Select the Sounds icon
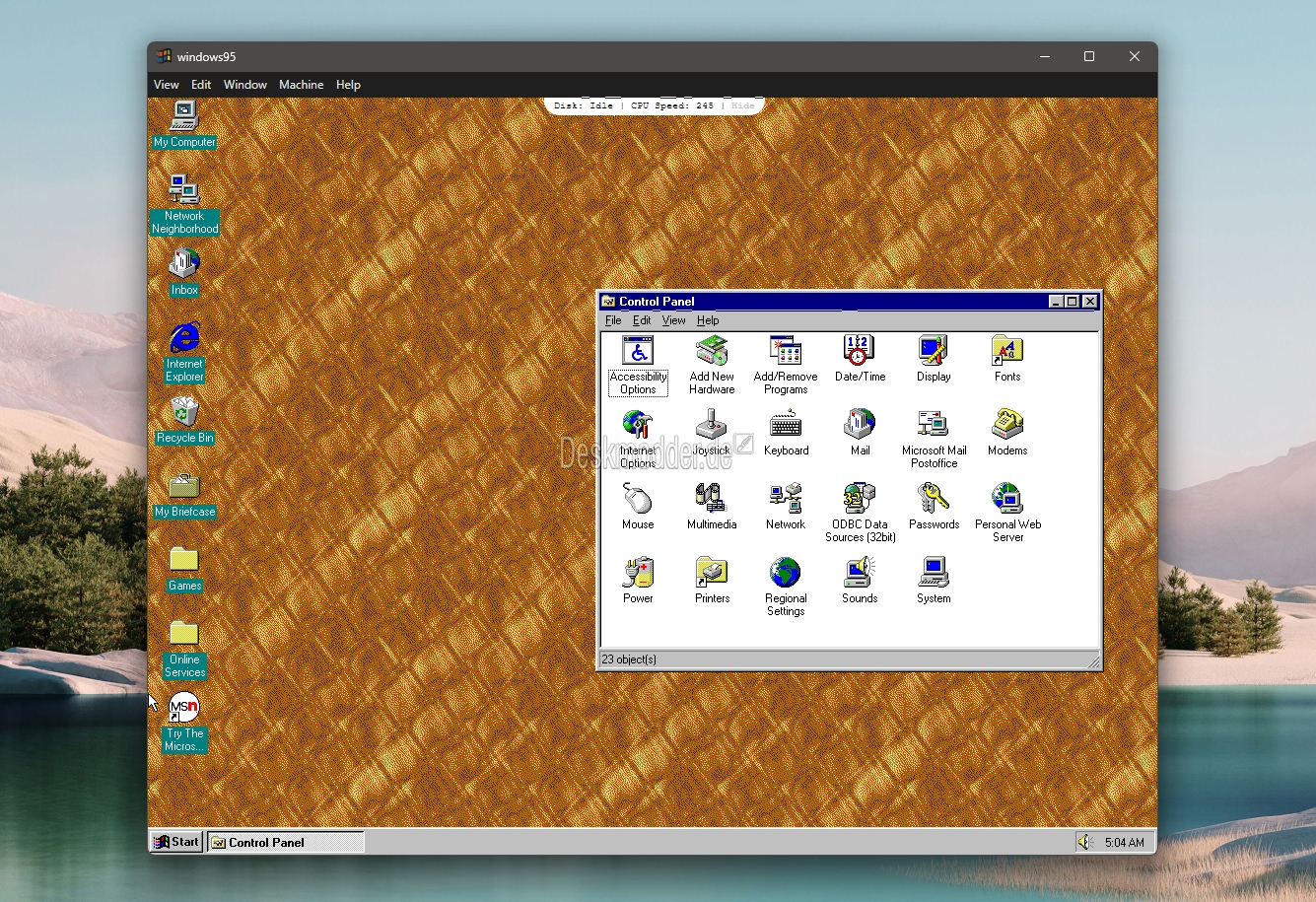 coord(860,573)
